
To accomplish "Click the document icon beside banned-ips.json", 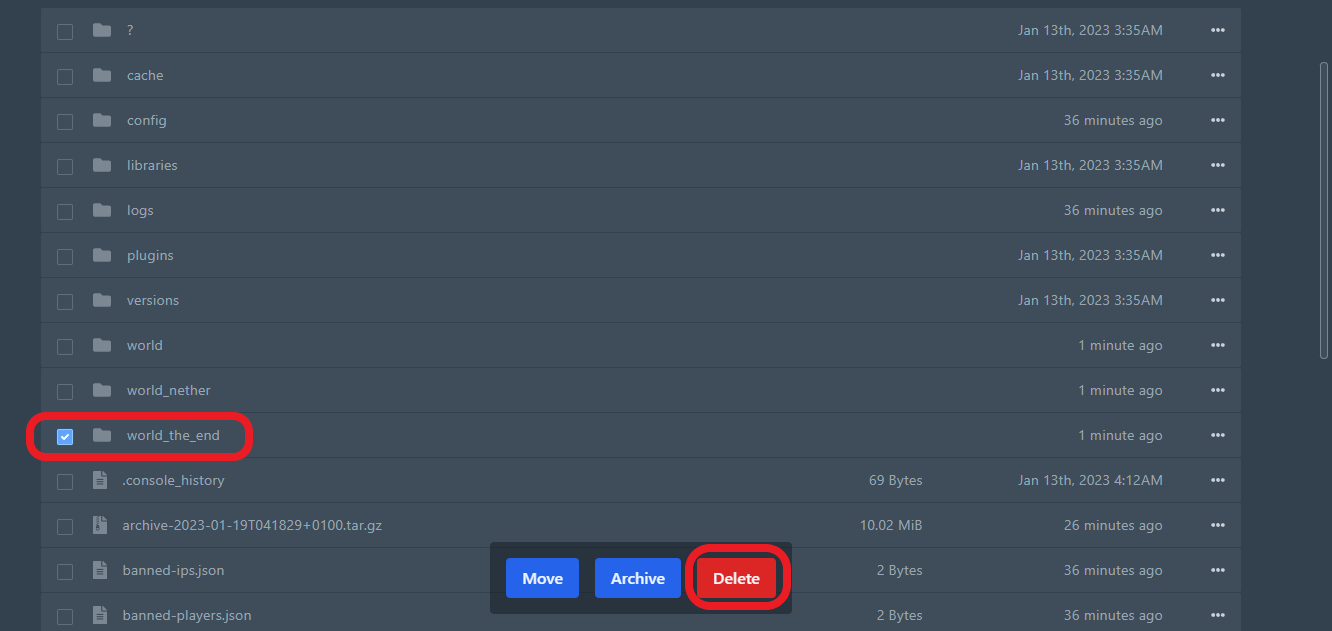I will point(100,570).
